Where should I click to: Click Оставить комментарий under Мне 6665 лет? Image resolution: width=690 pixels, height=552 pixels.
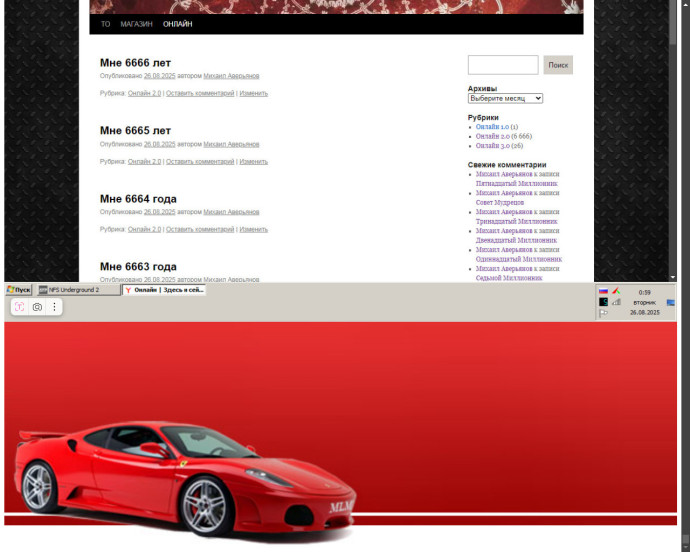click(200, 162)
